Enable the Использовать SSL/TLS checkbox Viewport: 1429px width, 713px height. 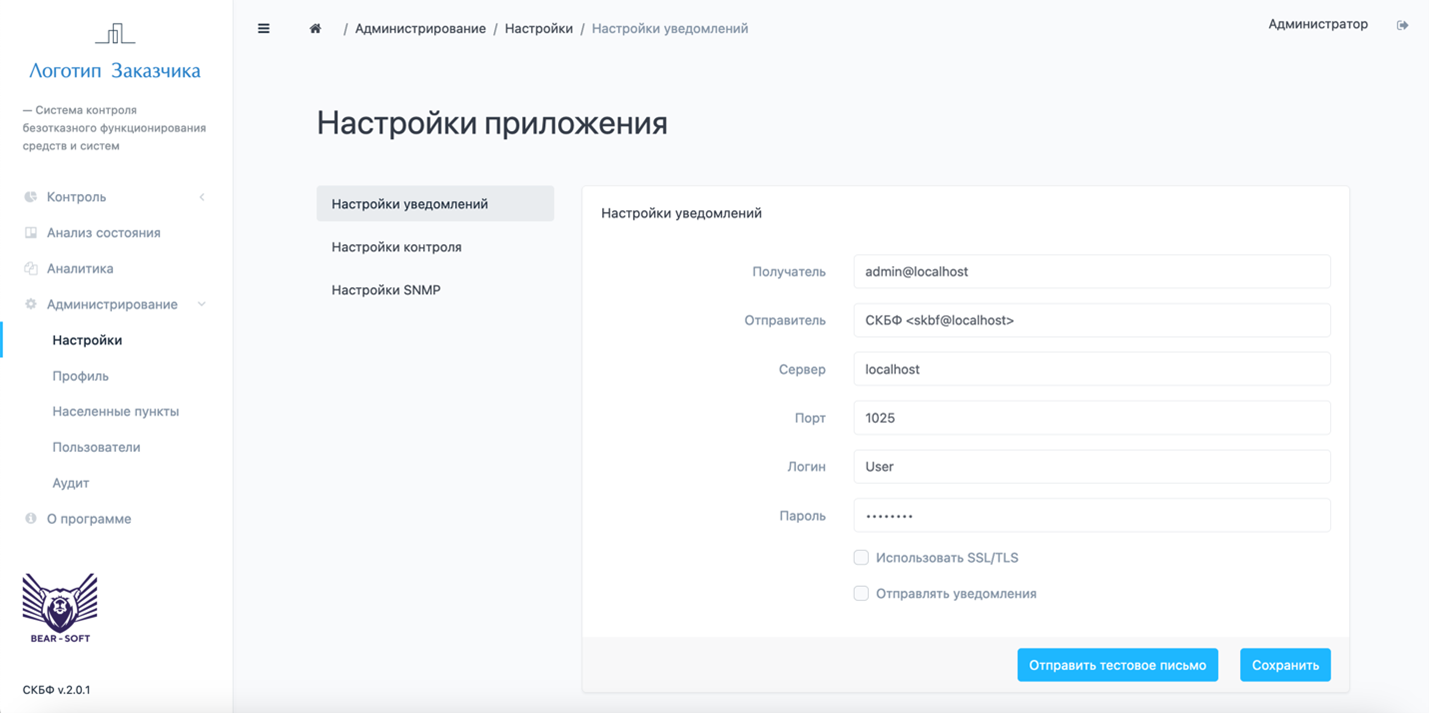click(x=861, y=557)
